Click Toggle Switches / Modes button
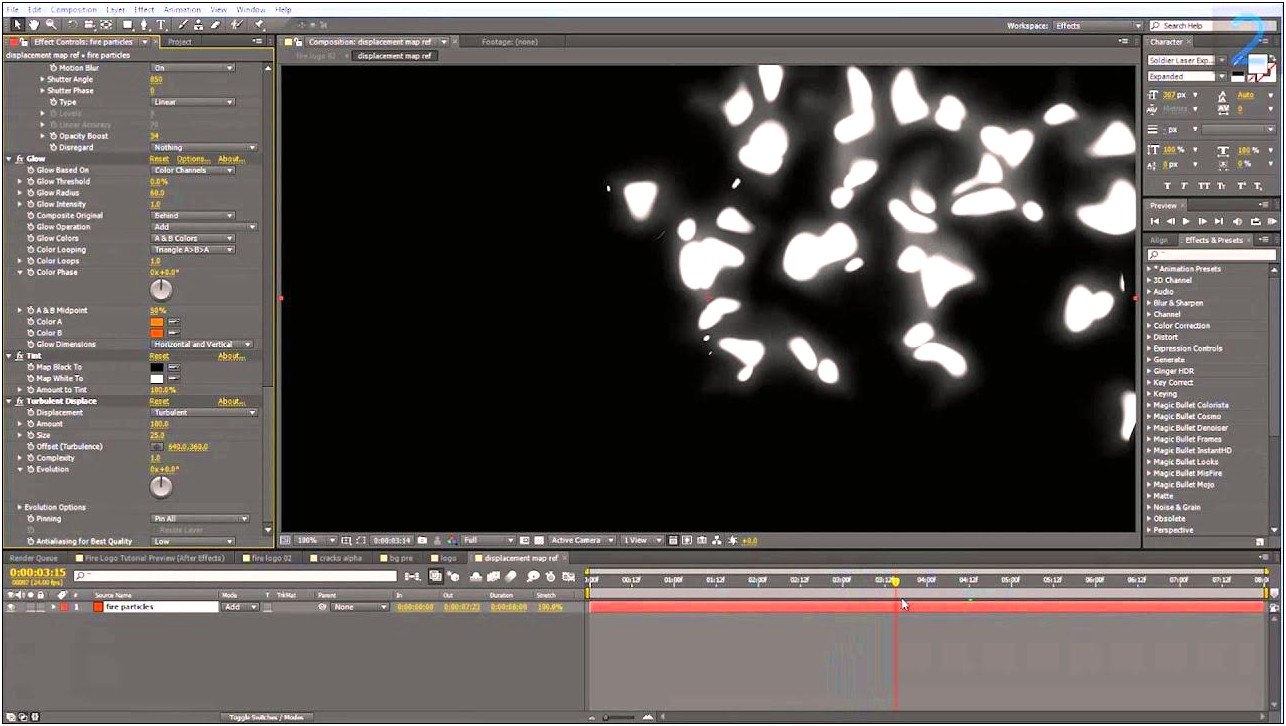The height and width of the screenshot is (726, 1286). (x=266, y=717)
